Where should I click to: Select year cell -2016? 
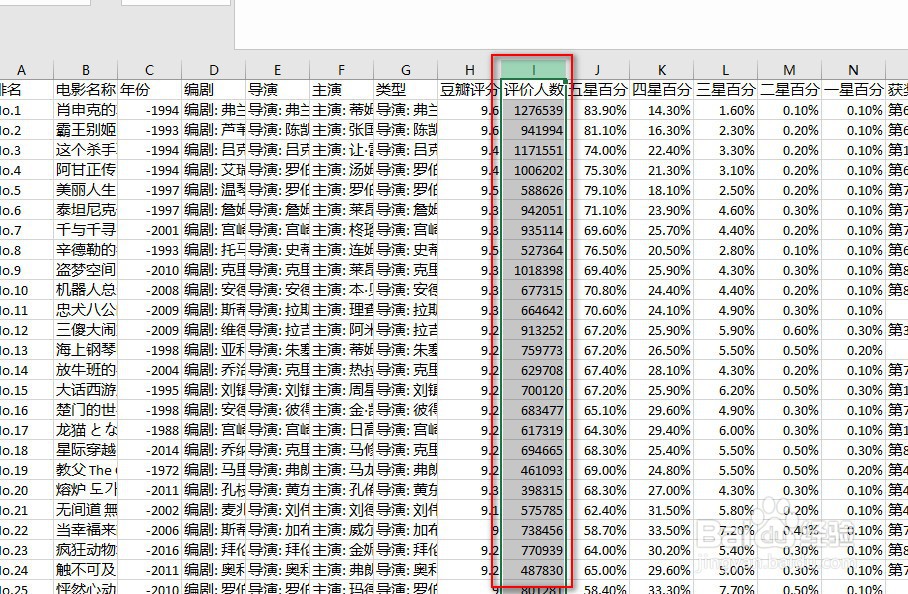click(149, 550)
